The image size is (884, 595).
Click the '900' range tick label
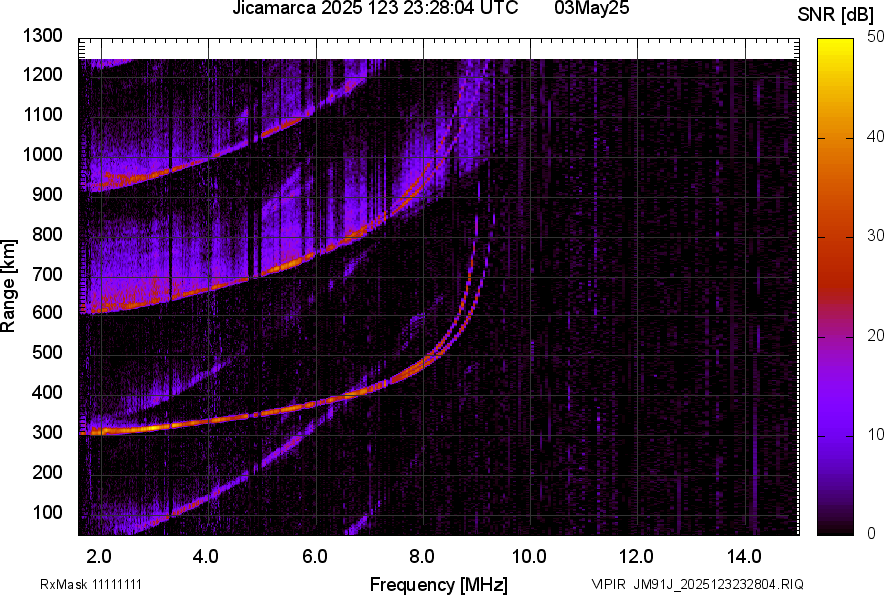[x=47, y=194]
